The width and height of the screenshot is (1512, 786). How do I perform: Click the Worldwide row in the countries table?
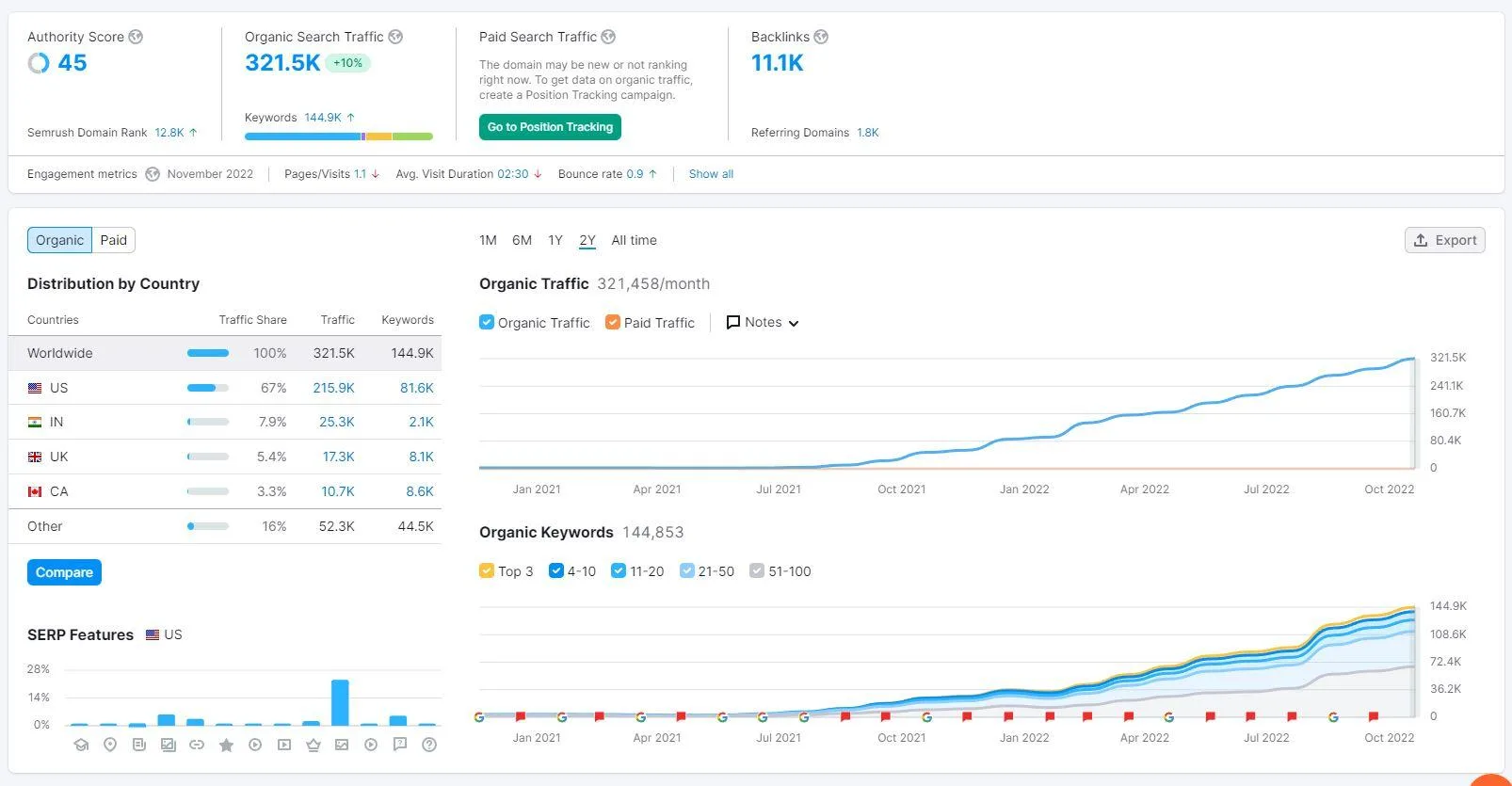coord(225,353)
